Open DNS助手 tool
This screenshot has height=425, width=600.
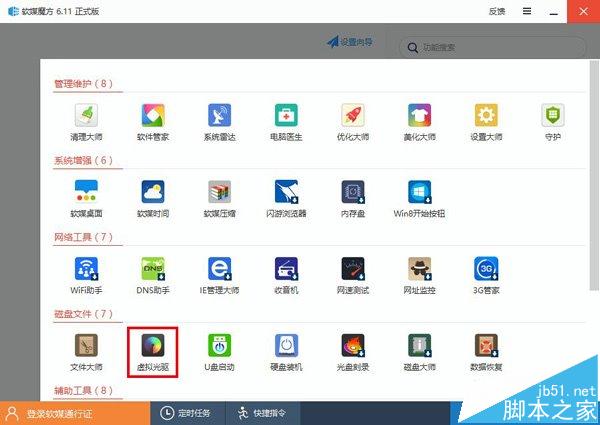pos(153,276)
